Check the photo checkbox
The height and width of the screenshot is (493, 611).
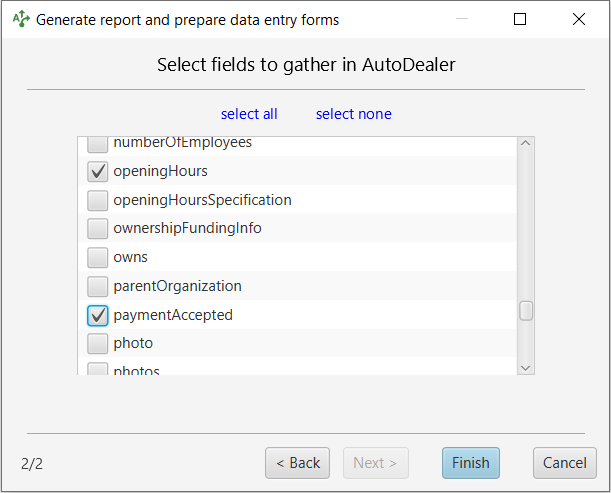click(x=97, y=344)
